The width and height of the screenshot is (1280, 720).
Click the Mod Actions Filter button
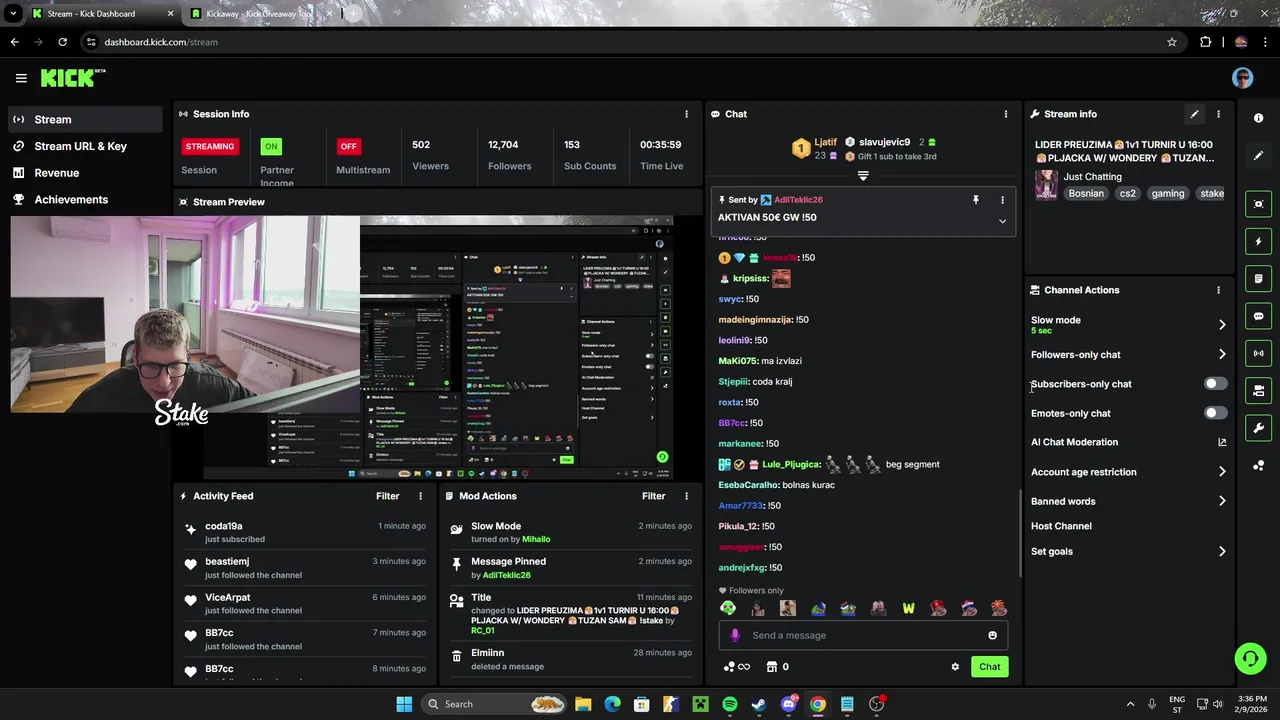click(653, 496)
